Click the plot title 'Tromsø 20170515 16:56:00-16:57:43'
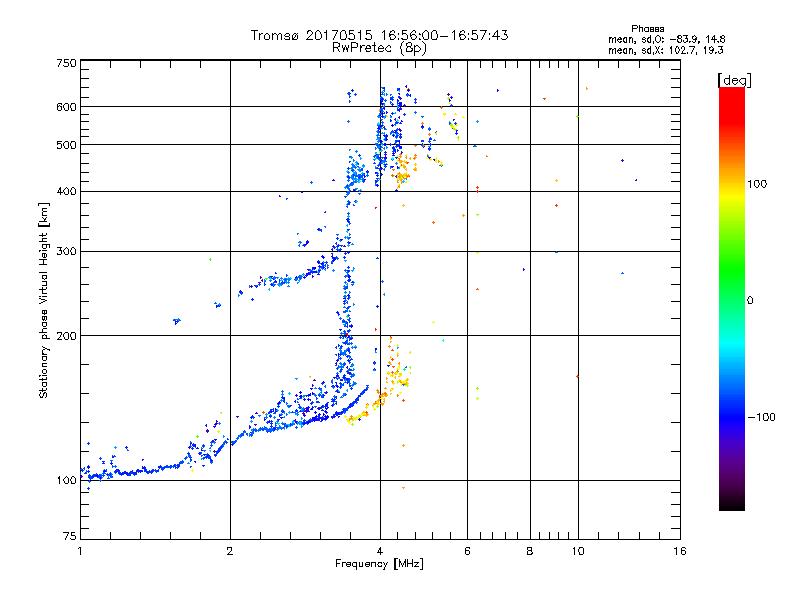 [x=379, y=35]
